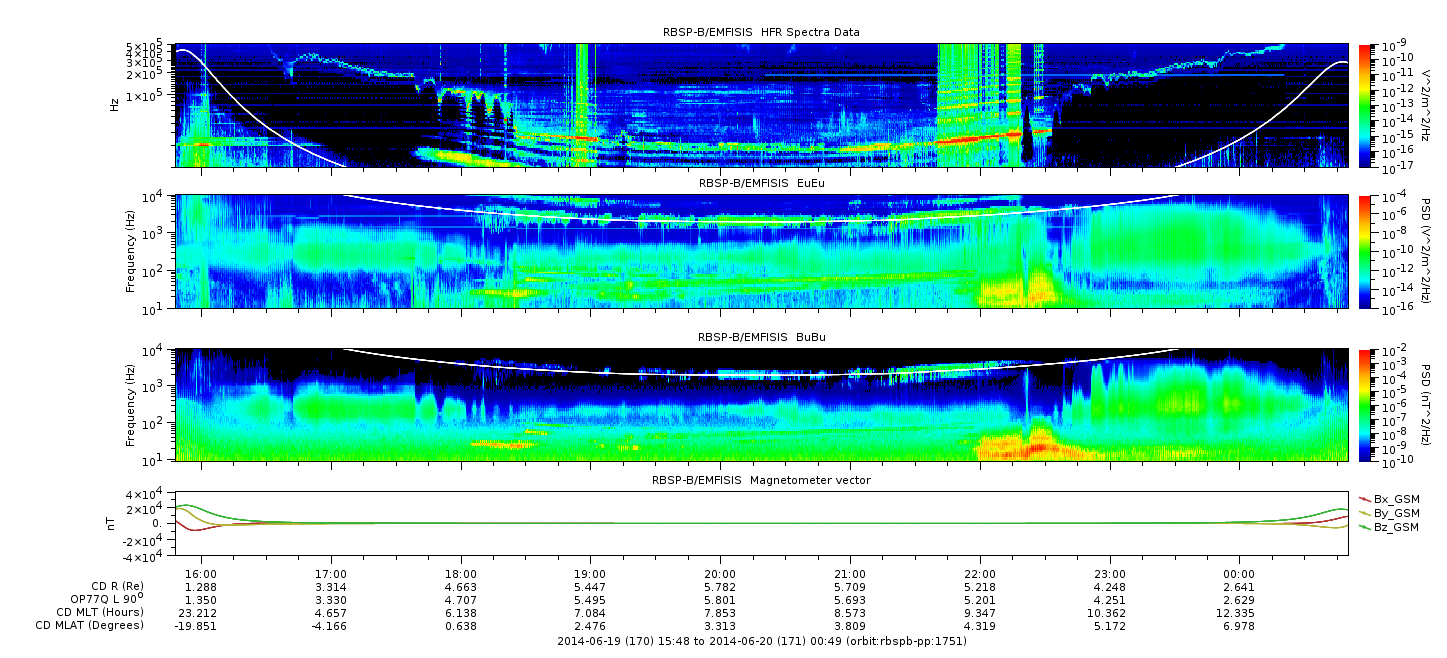Select the RBSP-B/EMFISIS EuEu title

(761, 184)
